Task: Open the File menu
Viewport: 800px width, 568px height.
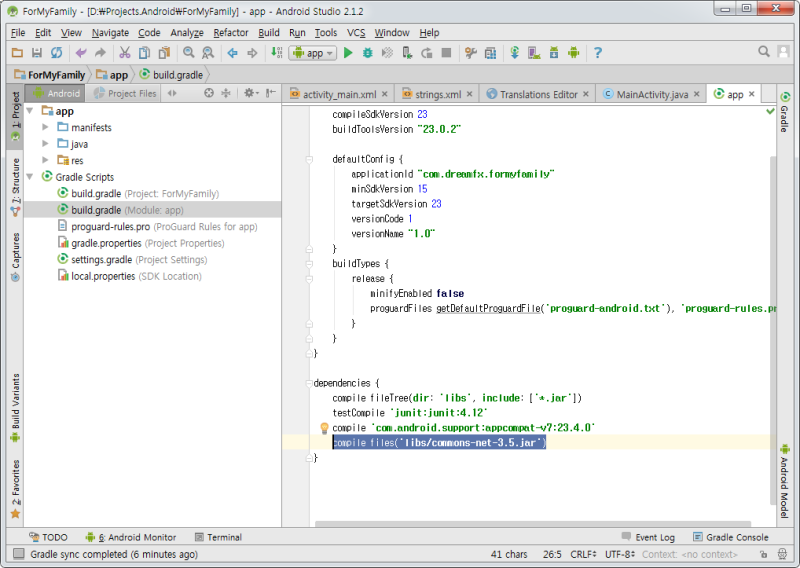Action: [x=18, y=33]
